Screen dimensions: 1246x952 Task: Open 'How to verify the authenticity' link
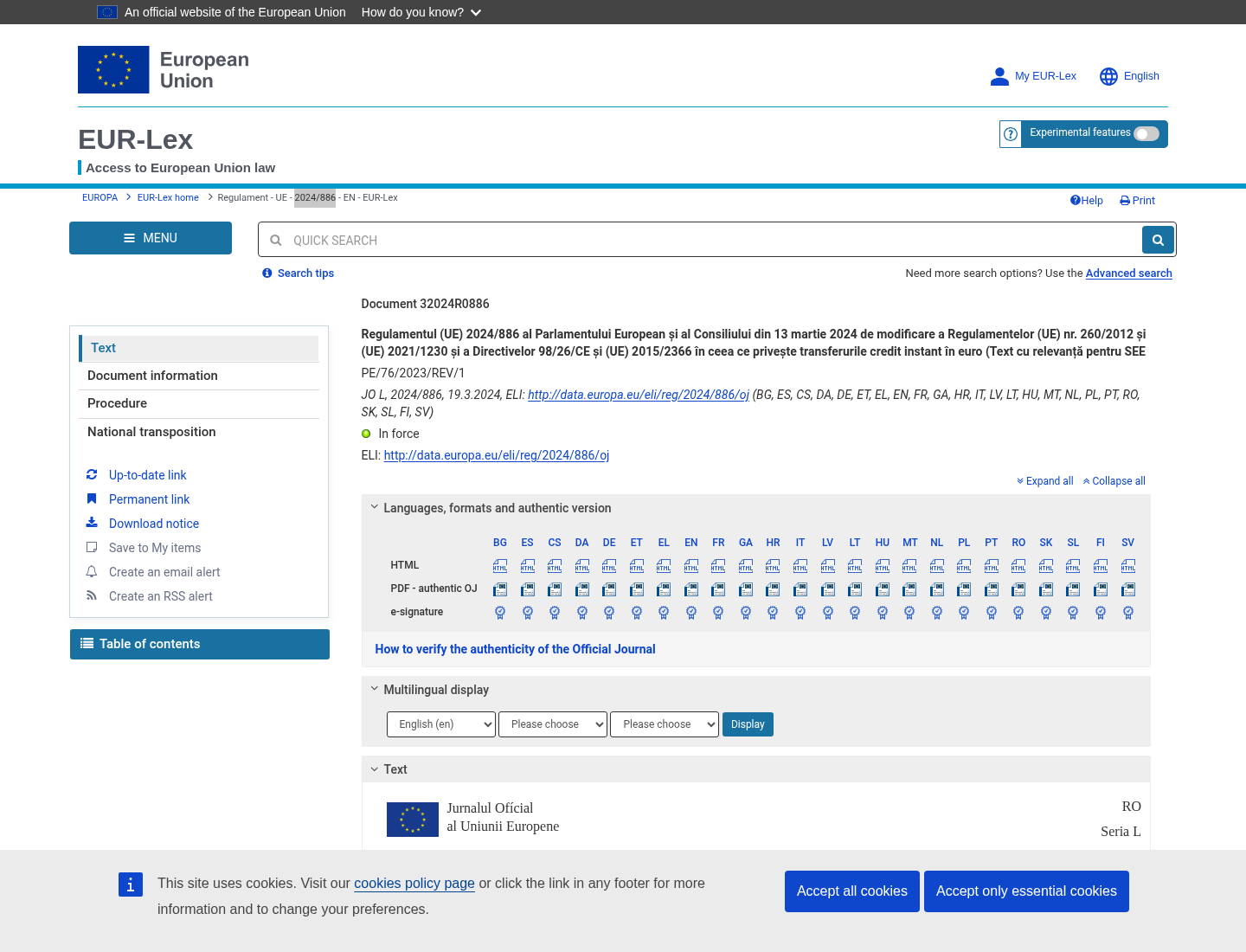[515, 649]
